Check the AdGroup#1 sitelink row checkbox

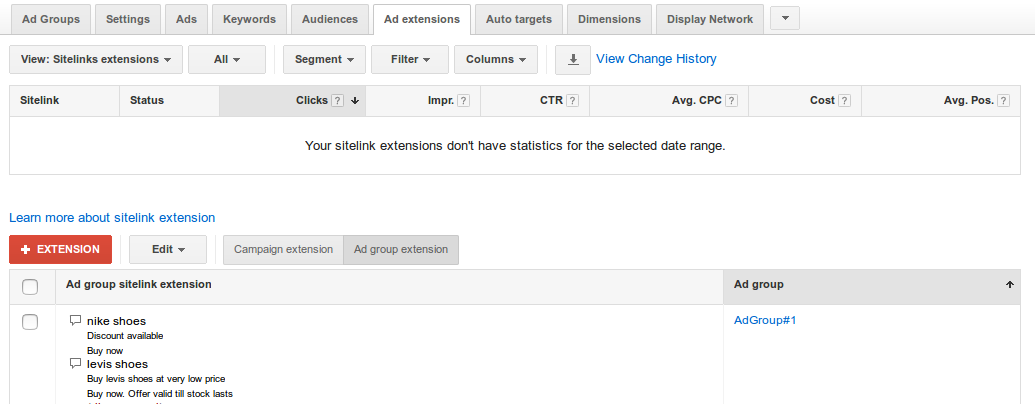[x=30, y=321]
